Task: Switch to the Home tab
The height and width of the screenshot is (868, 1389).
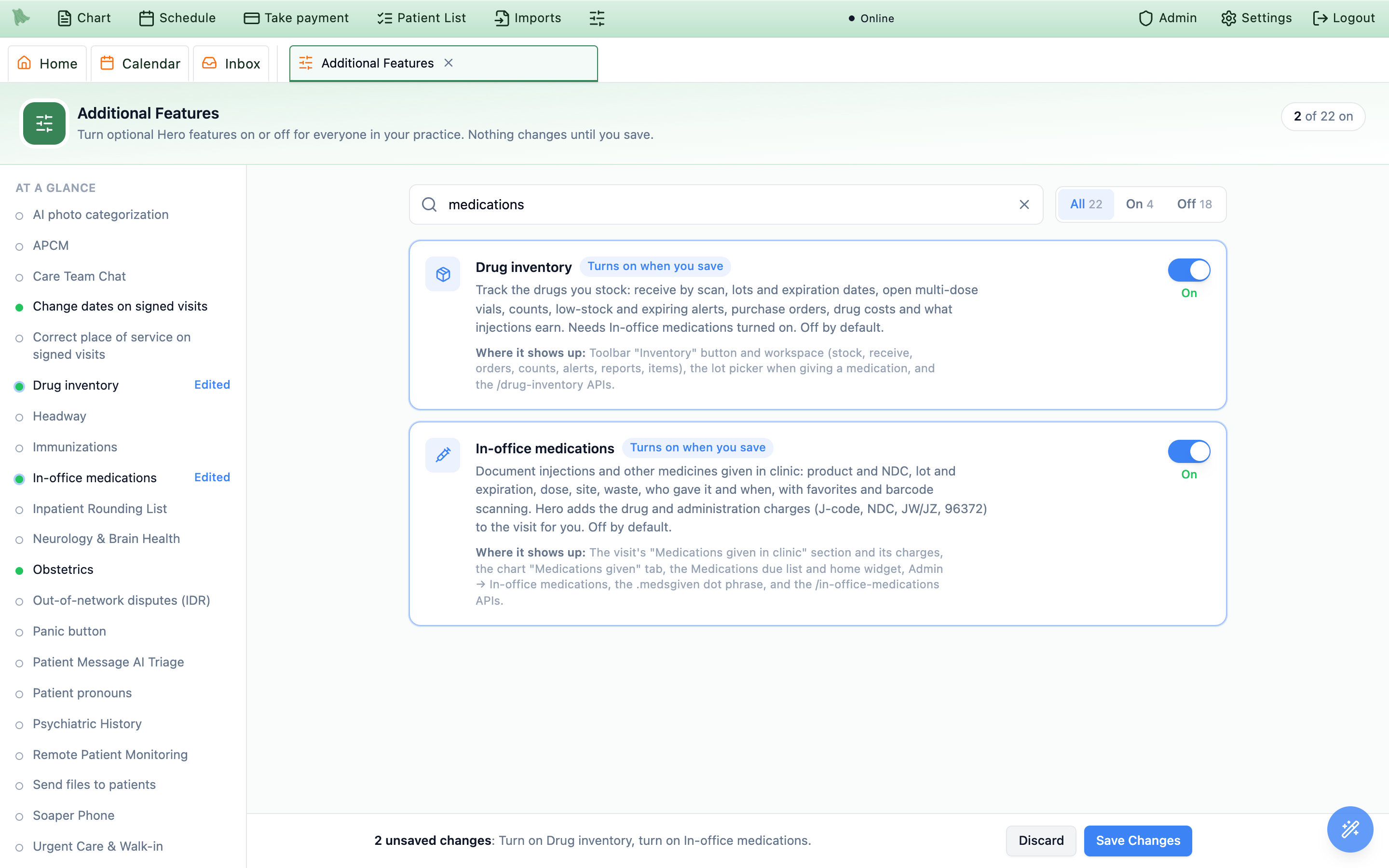Action: click(x=47, y=63)
